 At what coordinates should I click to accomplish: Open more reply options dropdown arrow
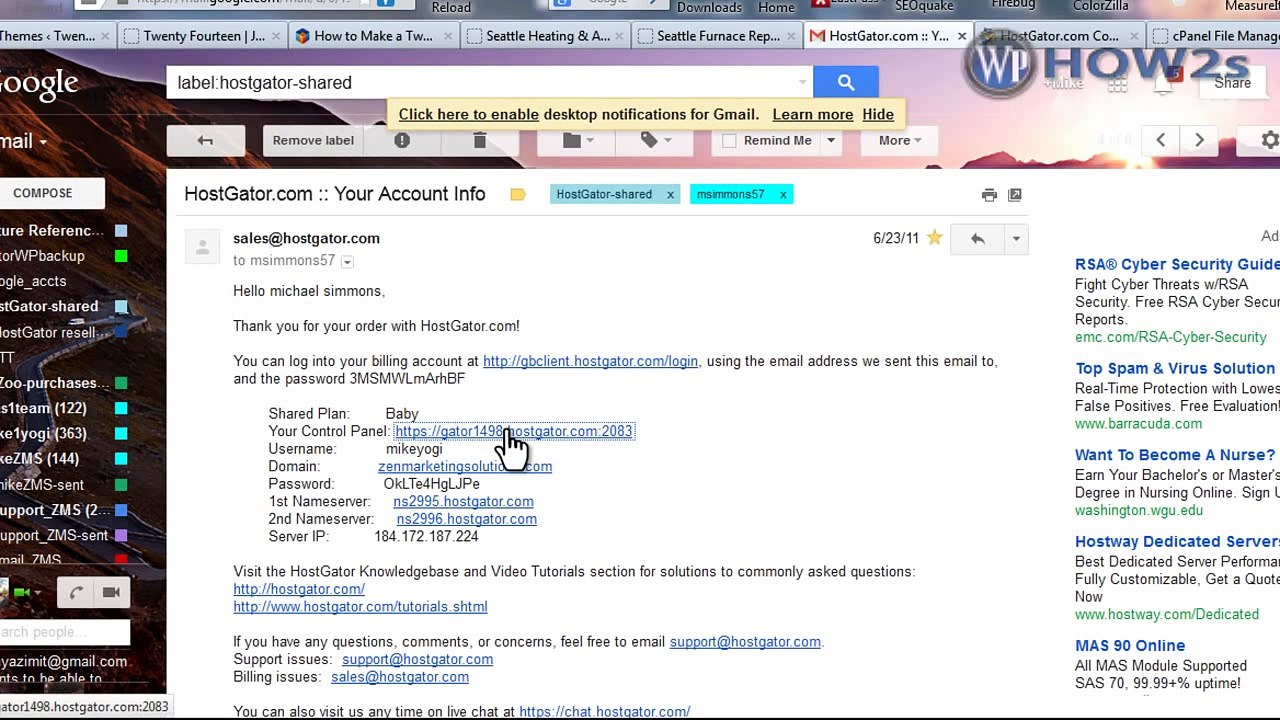point(1016,239)
